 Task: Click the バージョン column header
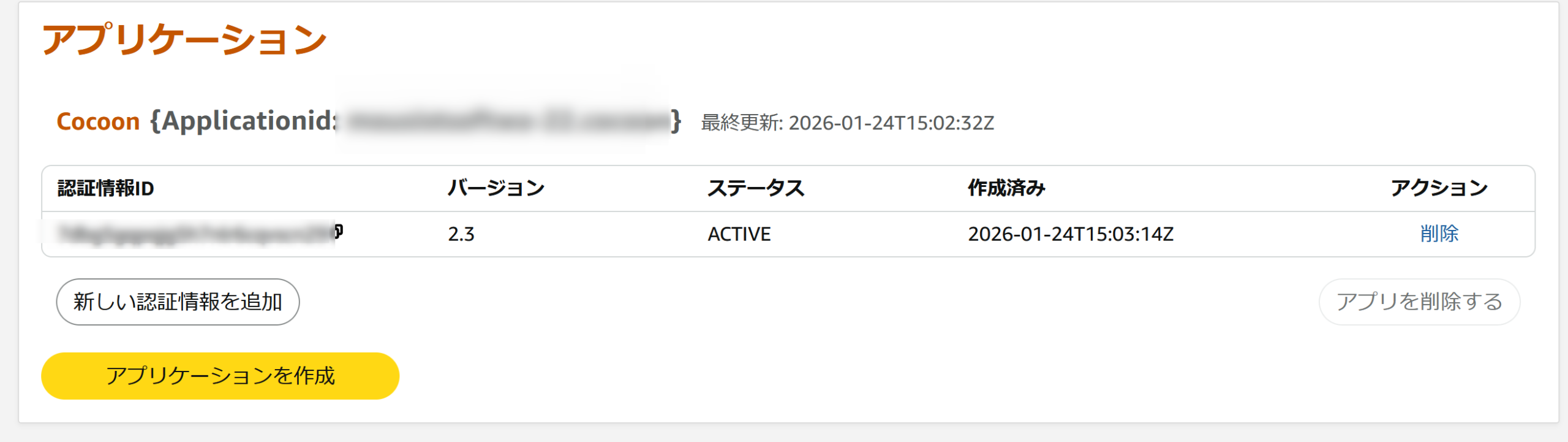pos(496,188)
